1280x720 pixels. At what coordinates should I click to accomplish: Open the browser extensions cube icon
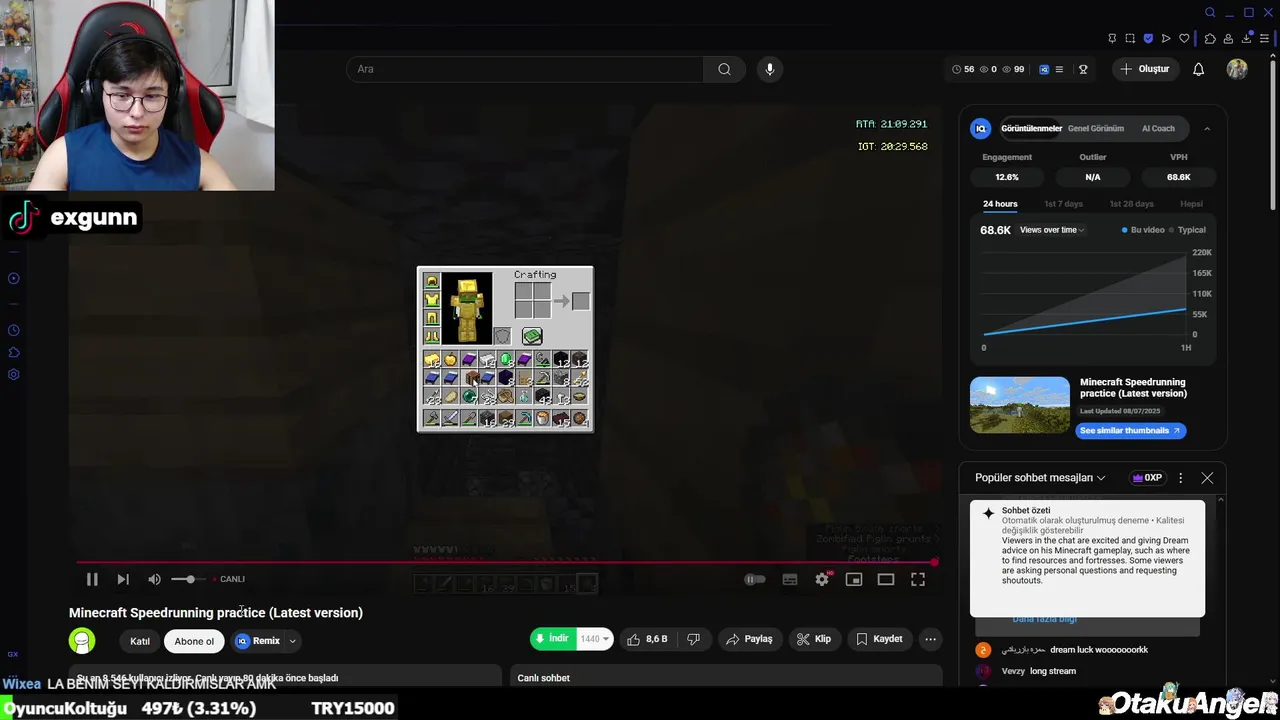[1210, 38]
